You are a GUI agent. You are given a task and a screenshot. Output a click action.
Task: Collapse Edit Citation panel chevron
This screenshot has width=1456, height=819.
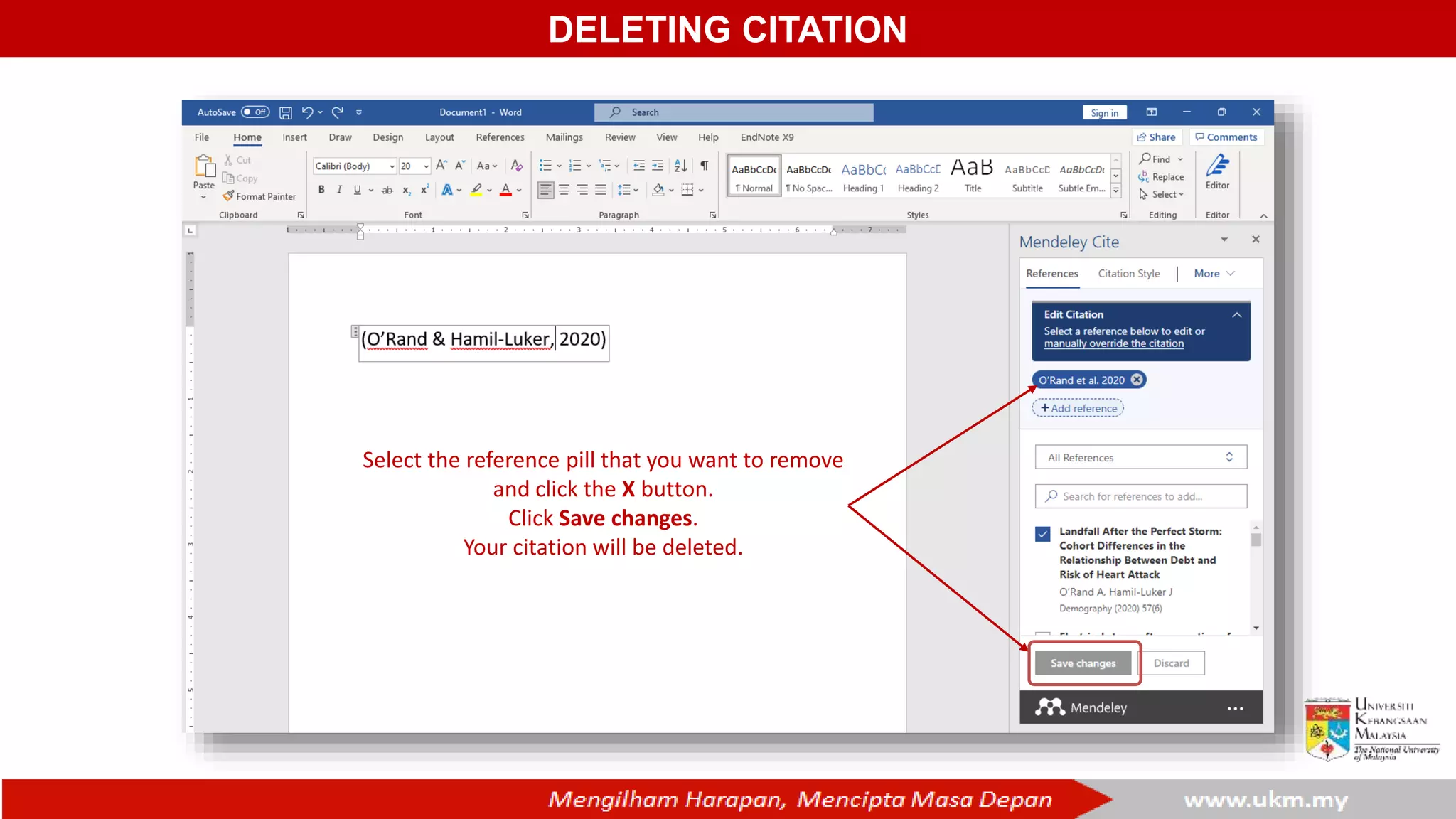[1237, 314]
